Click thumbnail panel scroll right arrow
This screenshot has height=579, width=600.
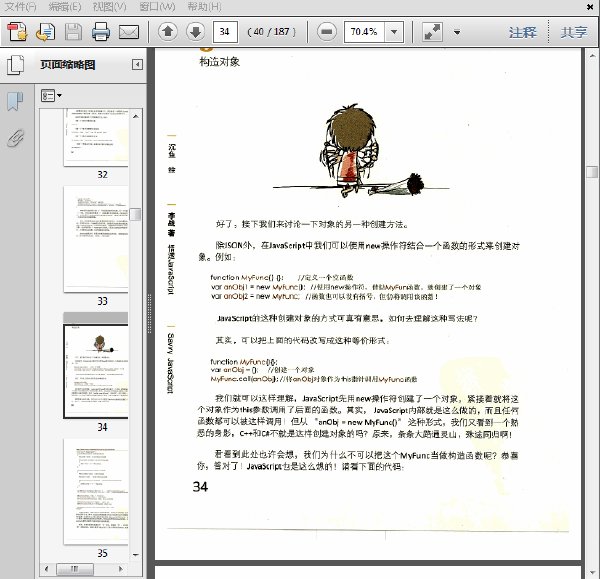121,569
